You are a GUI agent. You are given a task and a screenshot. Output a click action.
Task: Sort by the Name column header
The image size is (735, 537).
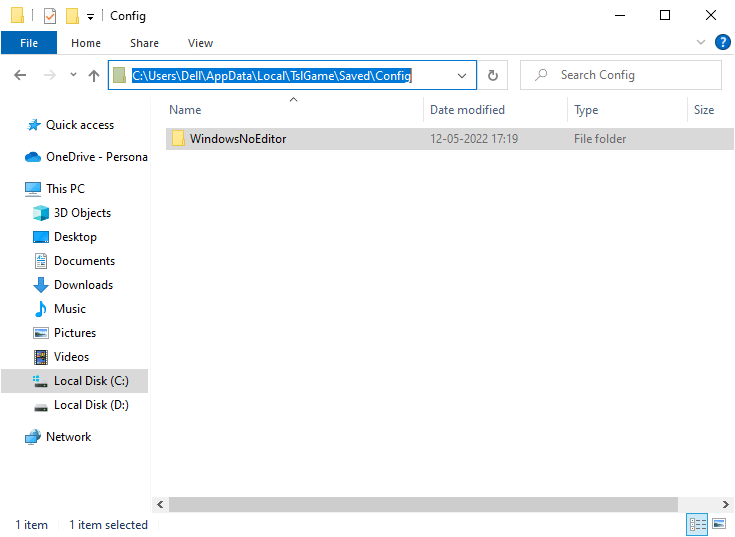185,110
